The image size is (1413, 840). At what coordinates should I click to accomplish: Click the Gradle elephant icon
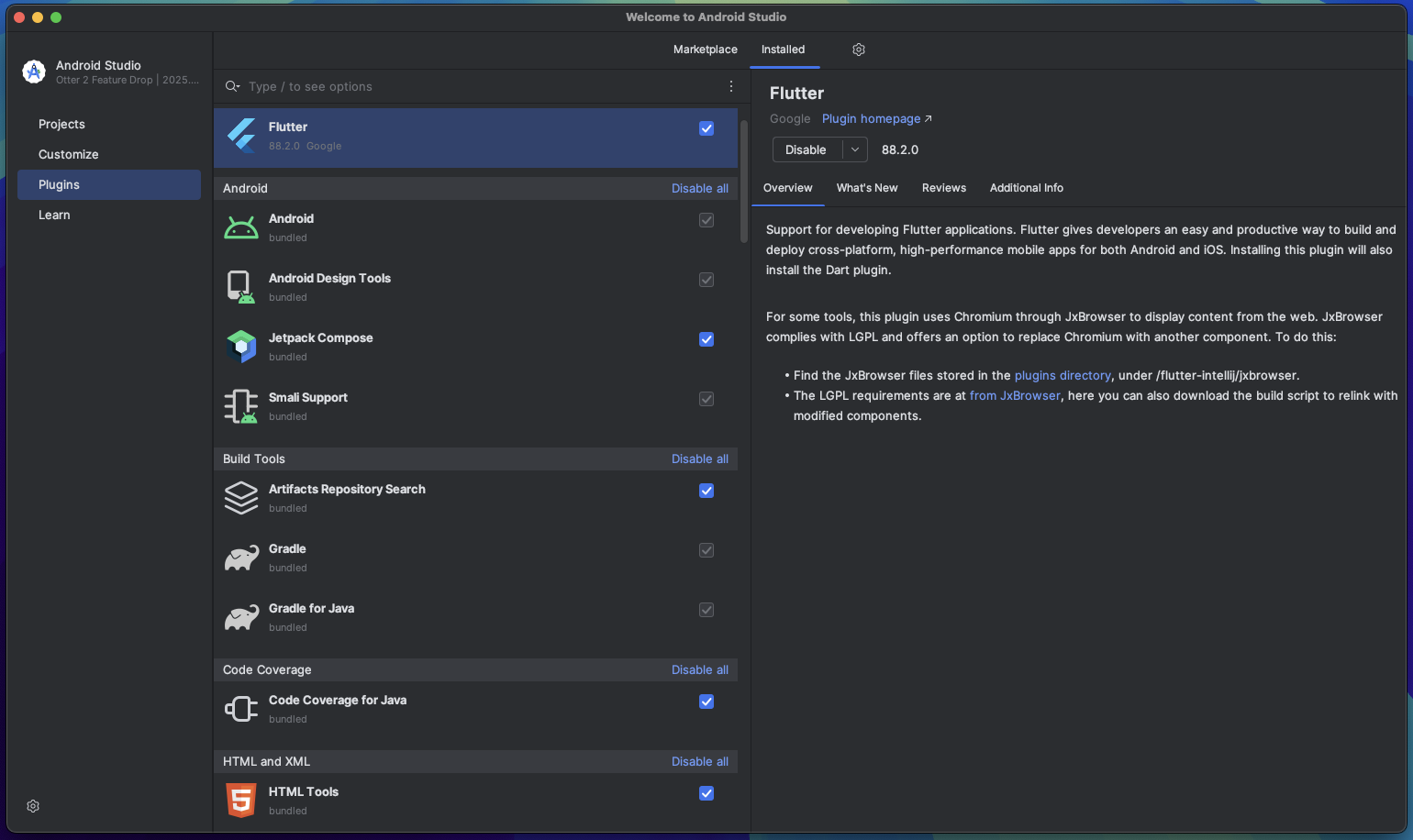click(x=241, y=558)
